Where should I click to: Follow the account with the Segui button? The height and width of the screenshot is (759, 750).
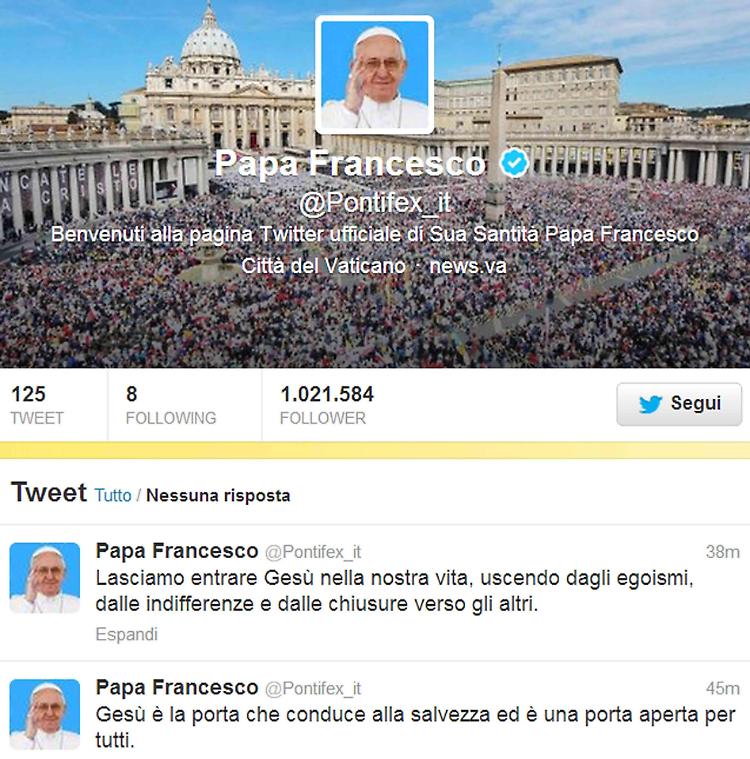click(679, 404)
